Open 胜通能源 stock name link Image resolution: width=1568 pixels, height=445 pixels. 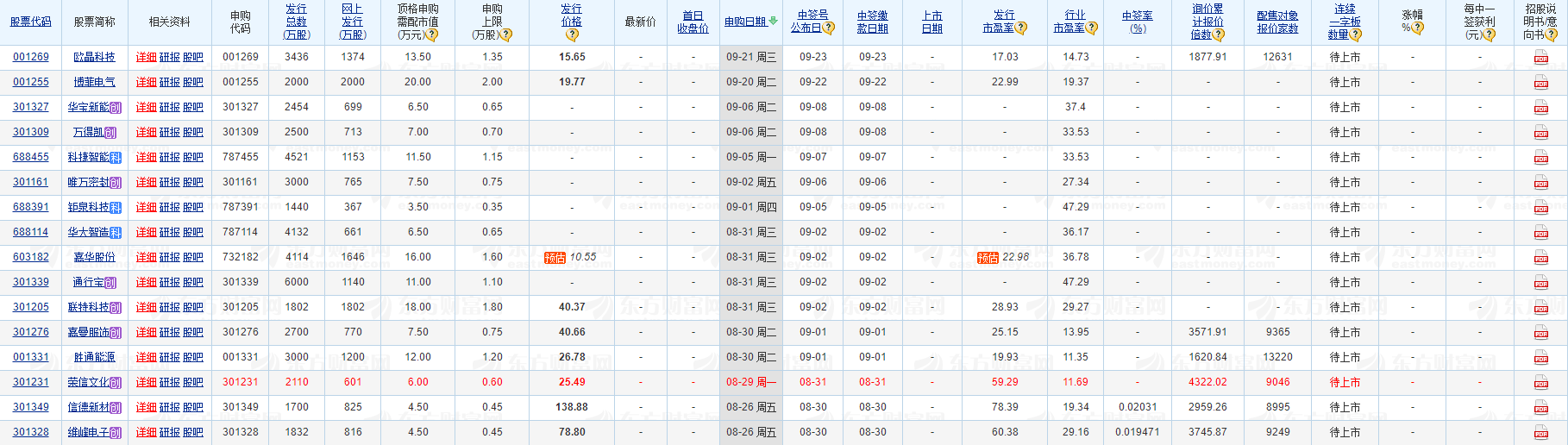point(94,357)
